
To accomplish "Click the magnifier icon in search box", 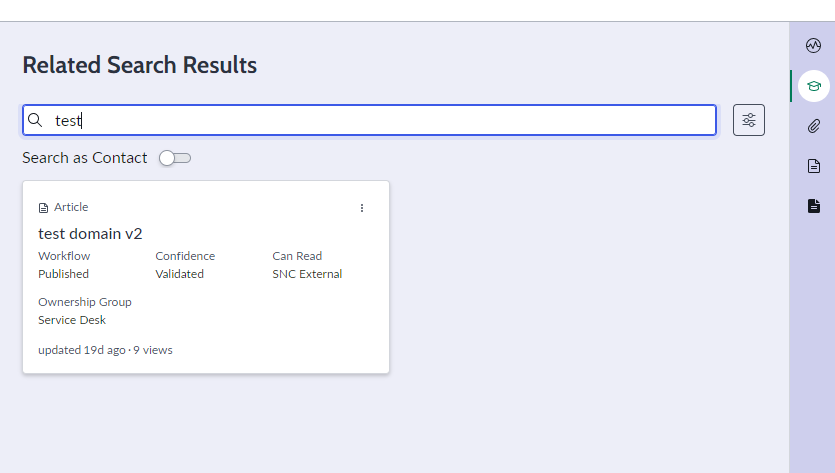I will click(35, 120).
